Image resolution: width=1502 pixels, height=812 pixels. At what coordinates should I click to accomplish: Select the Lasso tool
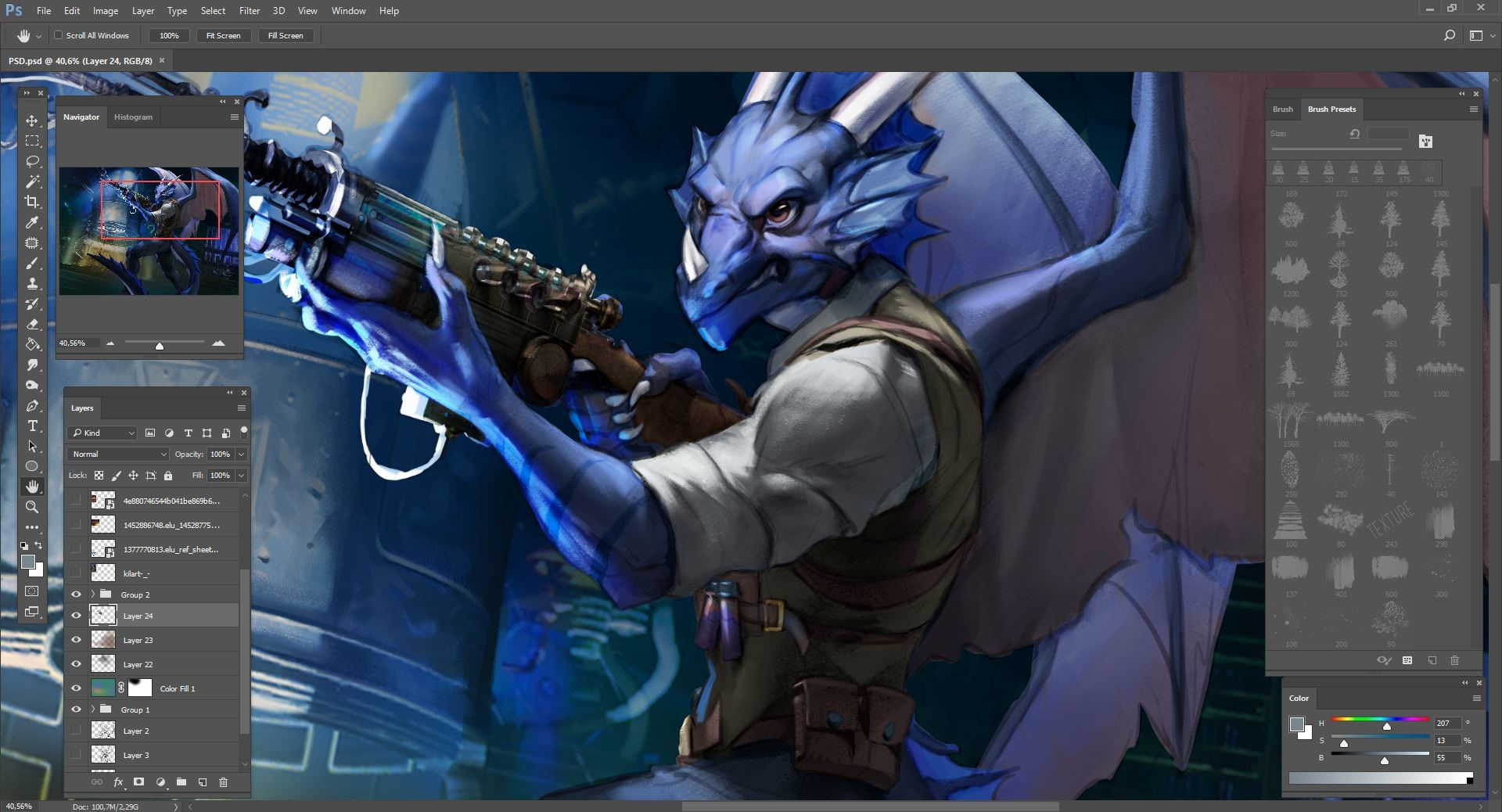tap(32, 161)
